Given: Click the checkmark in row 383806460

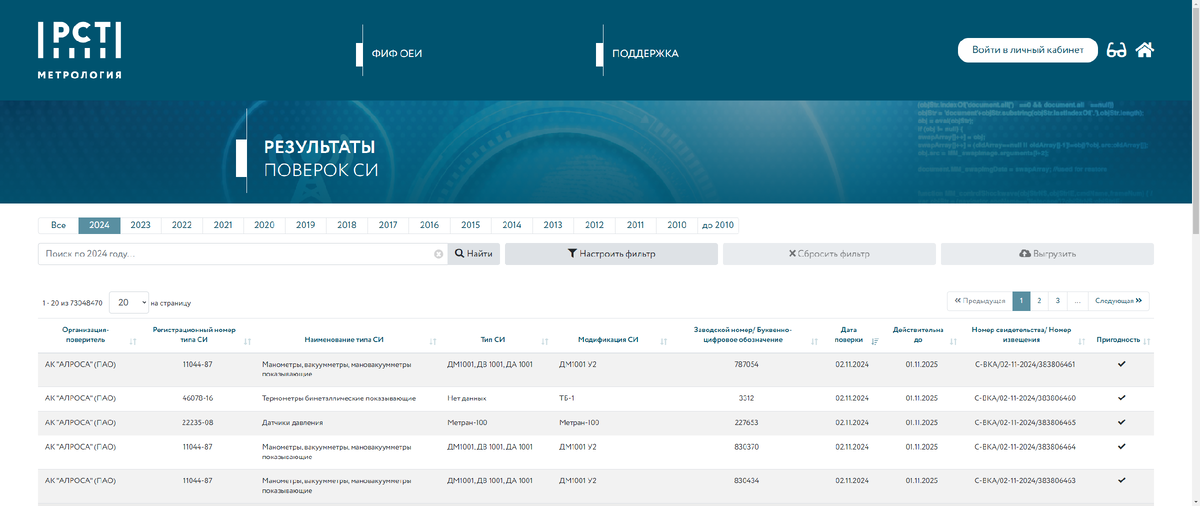Looking at the screenshot, I should point(1122,398).
